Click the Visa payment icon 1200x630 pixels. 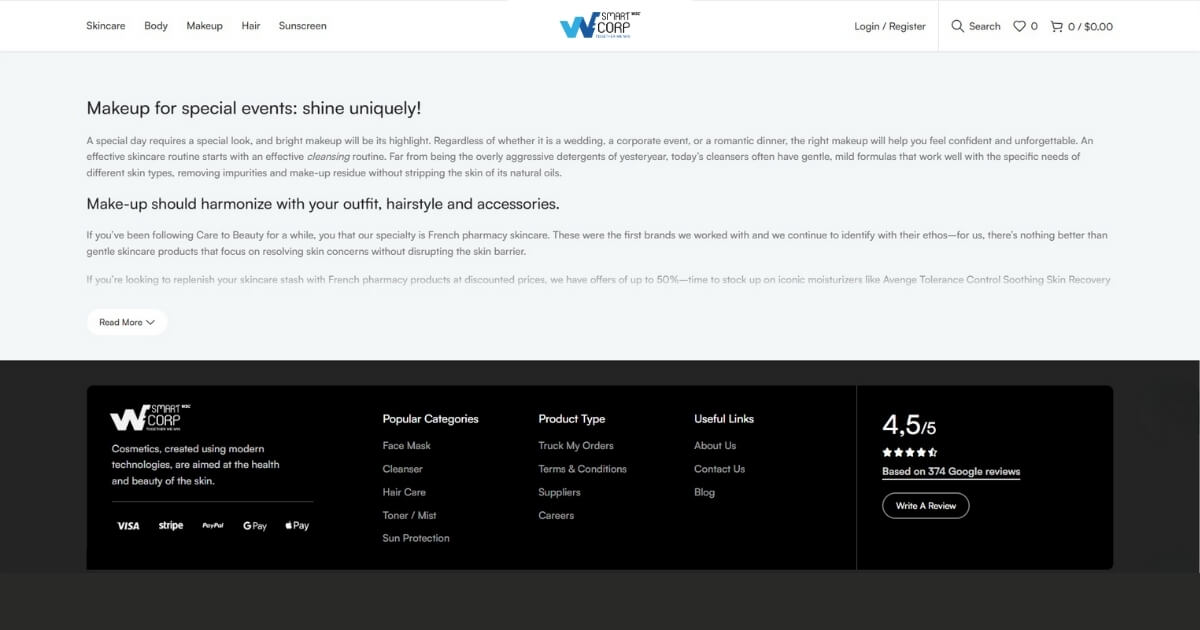[x=128, y=526]
